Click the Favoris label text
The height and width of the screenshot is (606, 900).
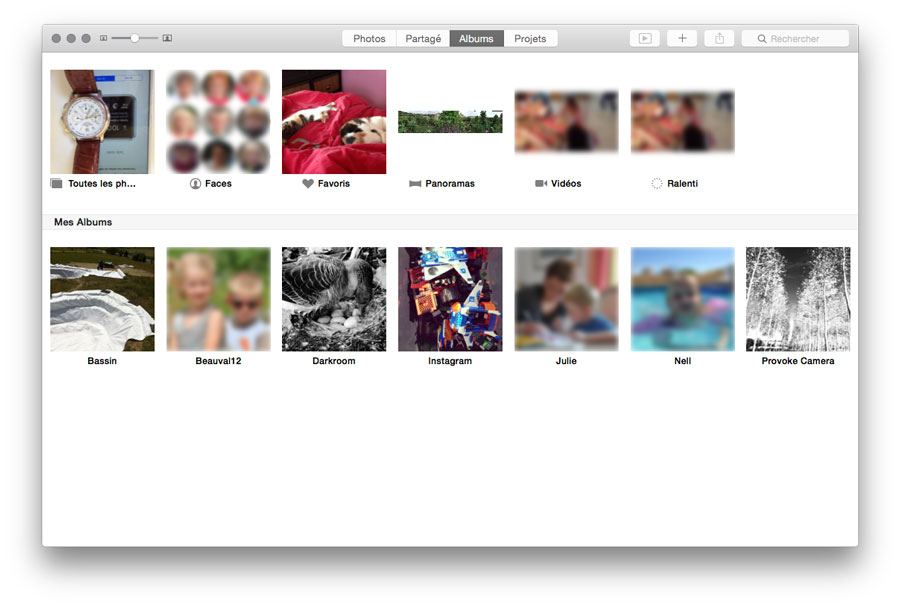(x=333, y=184)
